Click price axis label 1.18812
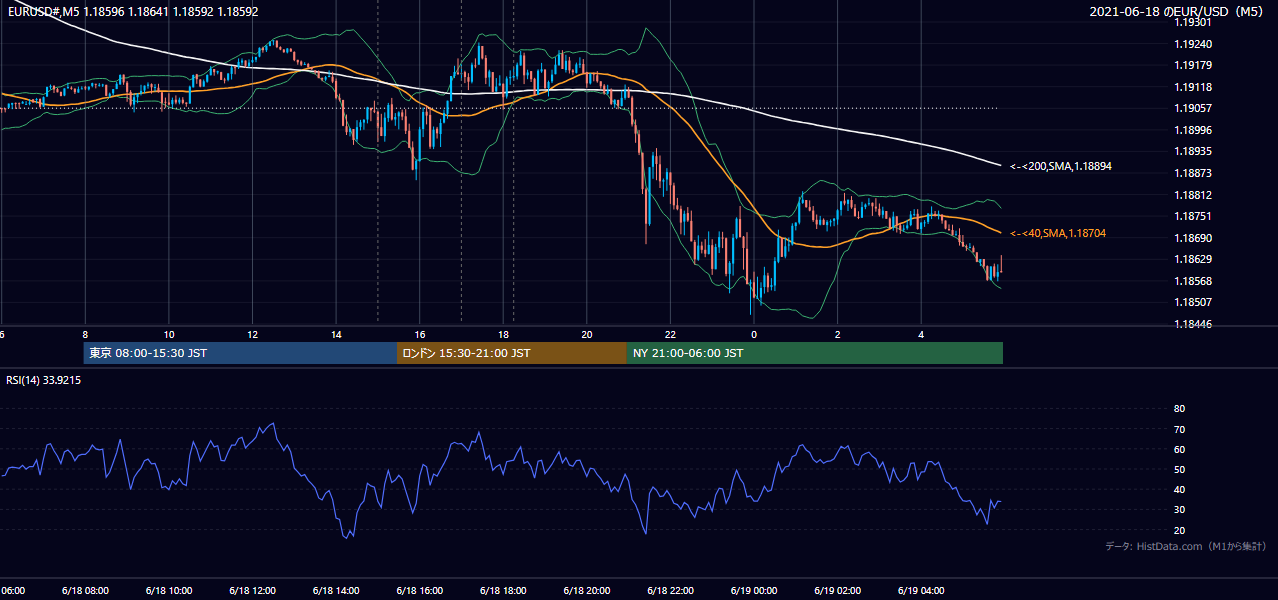The width and height of the screenshot is (1278, 600). point(1192,195)
